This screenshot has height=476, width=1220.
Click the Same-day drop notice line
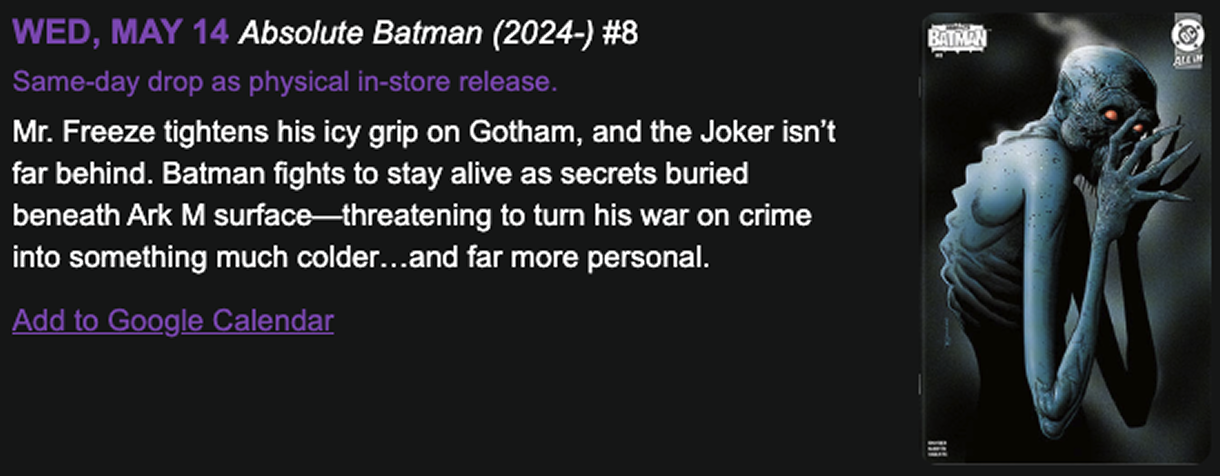coord(285,82)
